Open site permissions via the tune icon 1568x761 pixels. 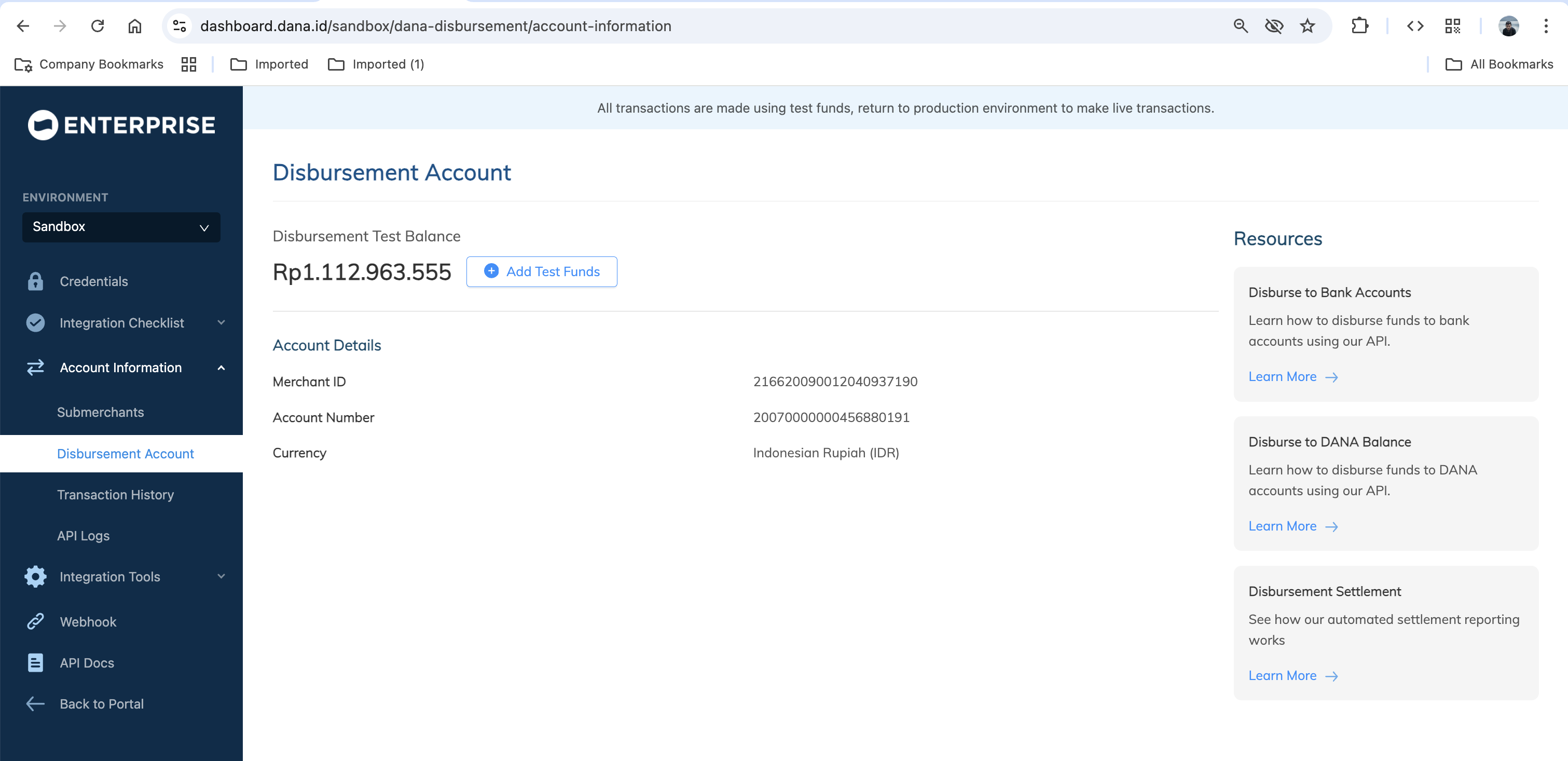tap(178, 26)
